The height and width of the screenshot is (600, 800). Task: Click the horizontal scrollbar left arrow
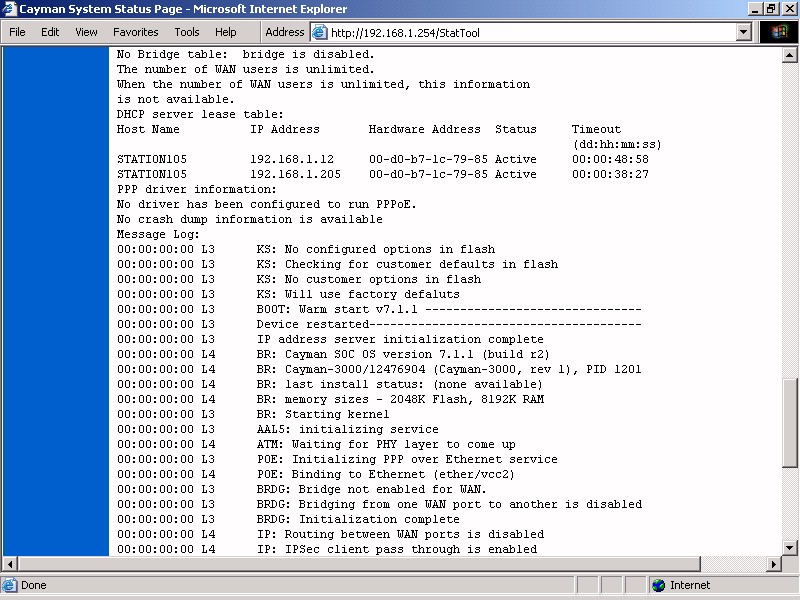(x=10, y=564)
